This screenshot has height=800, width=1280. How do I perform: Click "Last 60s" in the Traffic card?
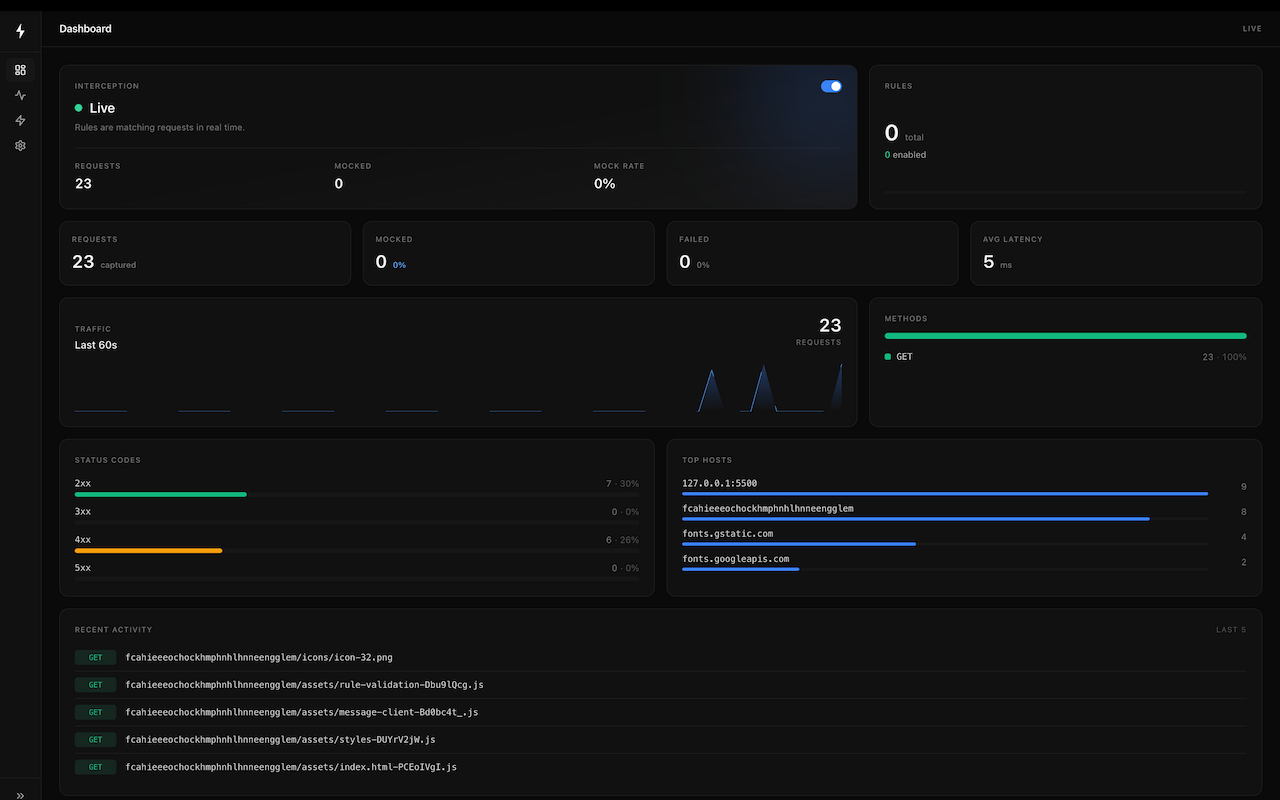pyautogui.click(x=96, y=345)
